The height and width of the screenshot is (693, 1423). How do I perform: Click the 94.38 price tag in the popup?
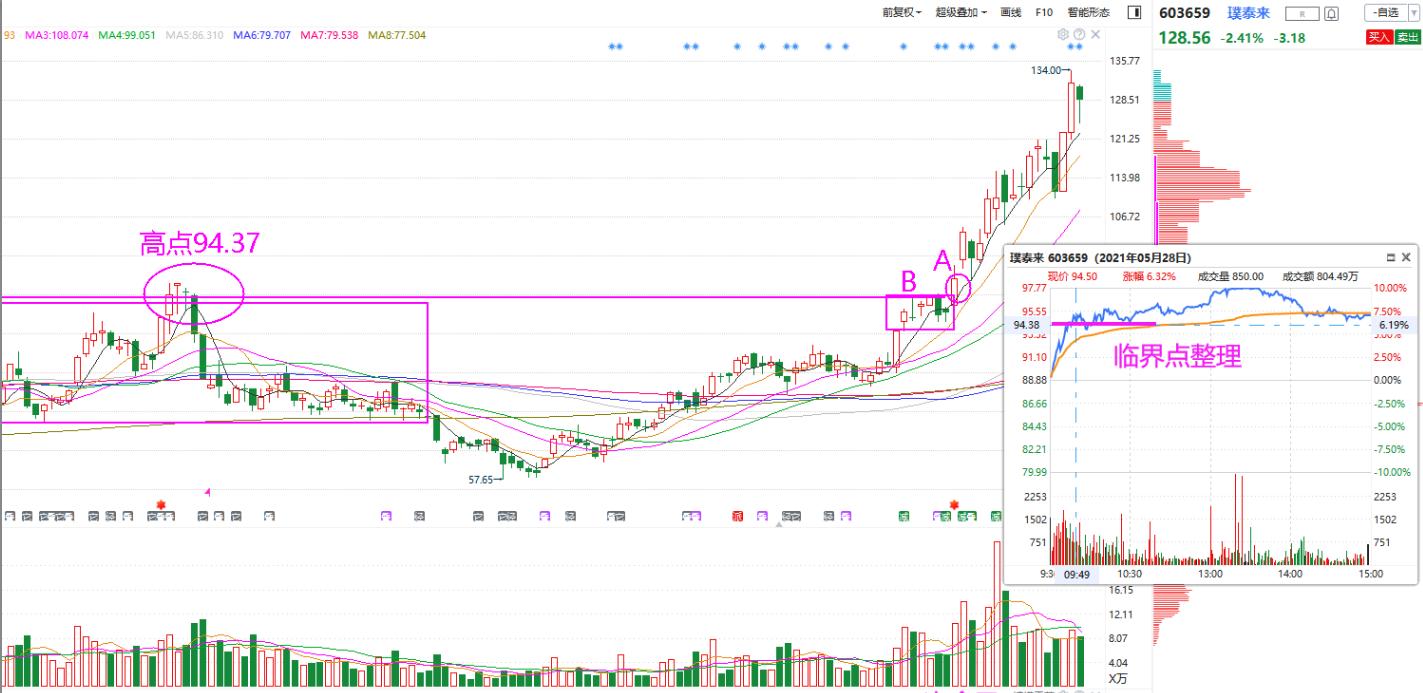coord(1026,324)
